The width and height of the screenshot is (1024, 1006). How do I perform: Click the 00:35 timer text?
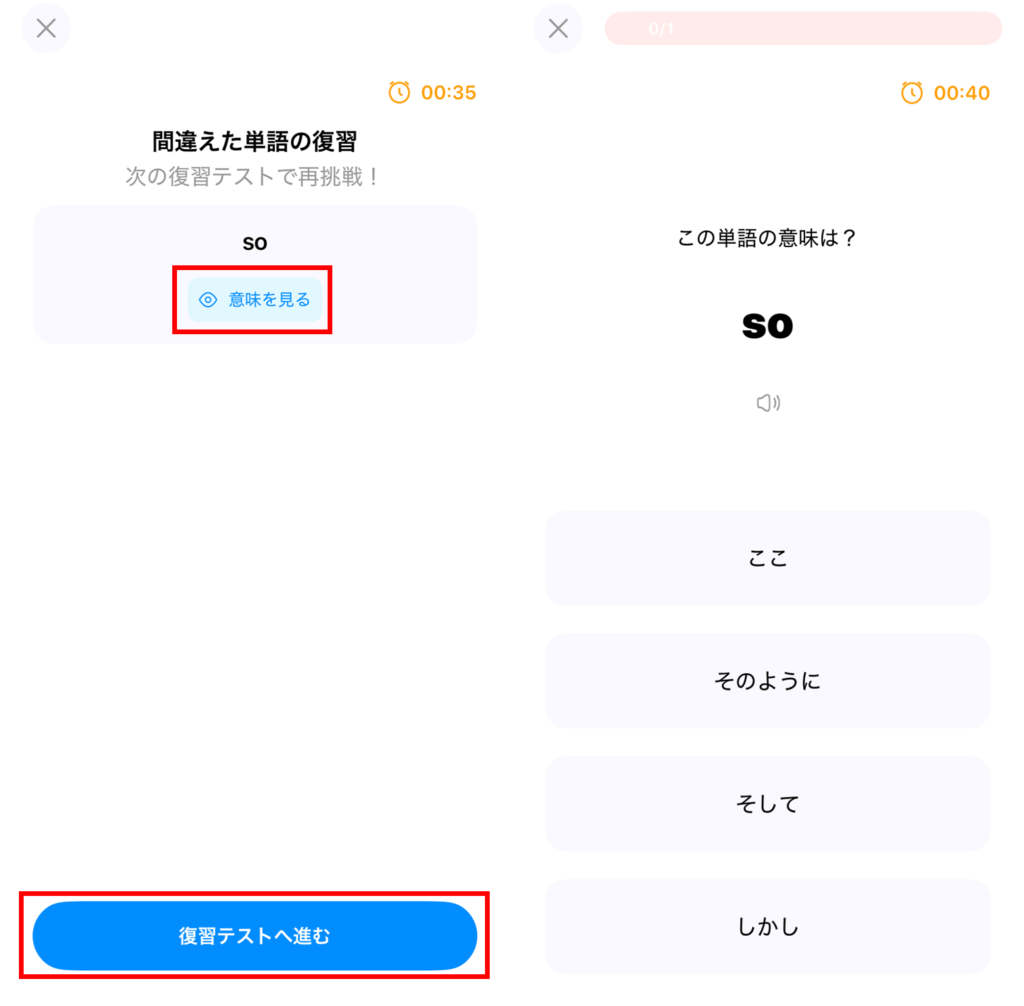tap(448, 93)
